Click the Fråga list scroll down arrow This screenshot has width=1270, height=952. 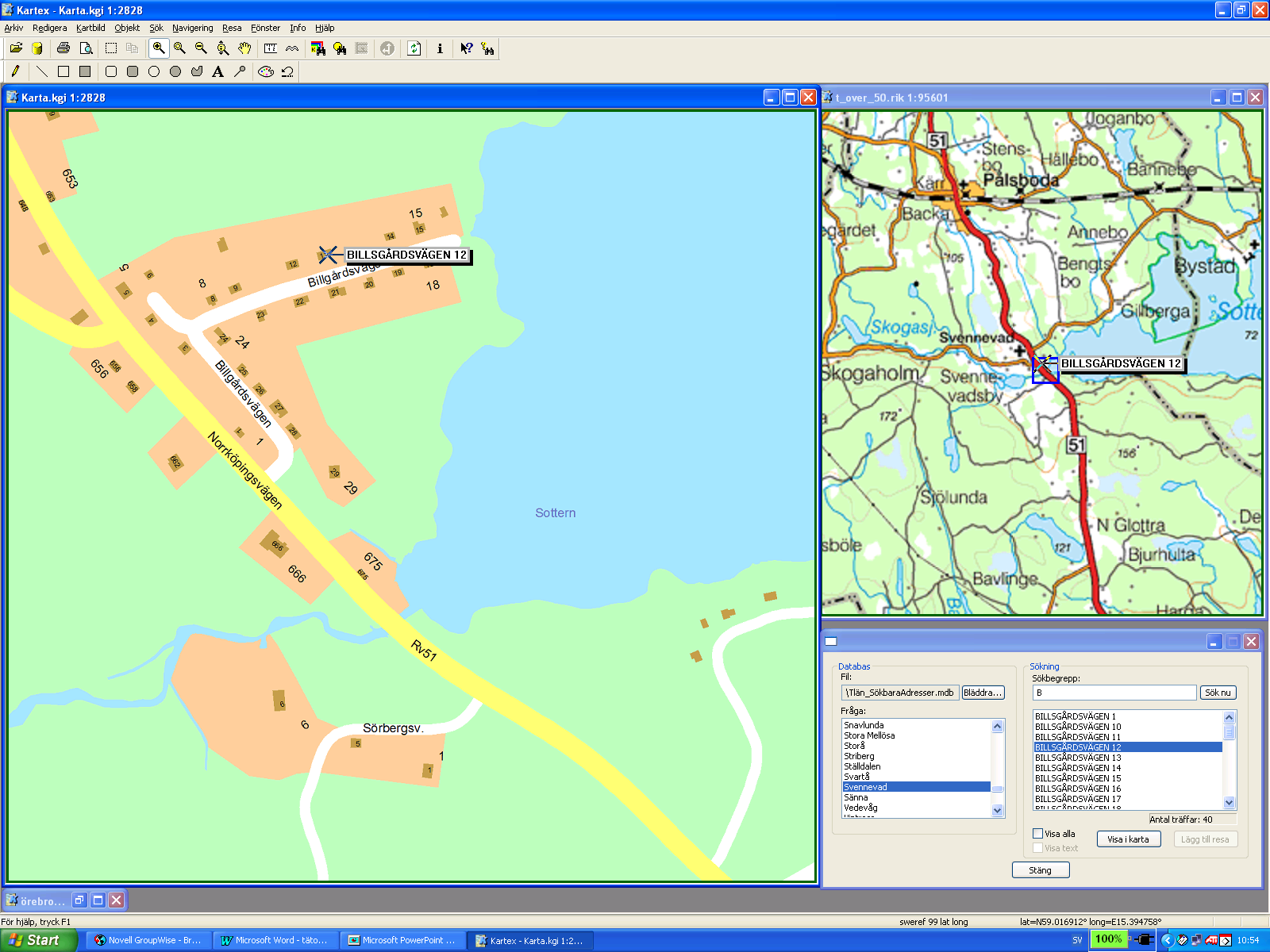pyautogui.click(x=998, y=811)
